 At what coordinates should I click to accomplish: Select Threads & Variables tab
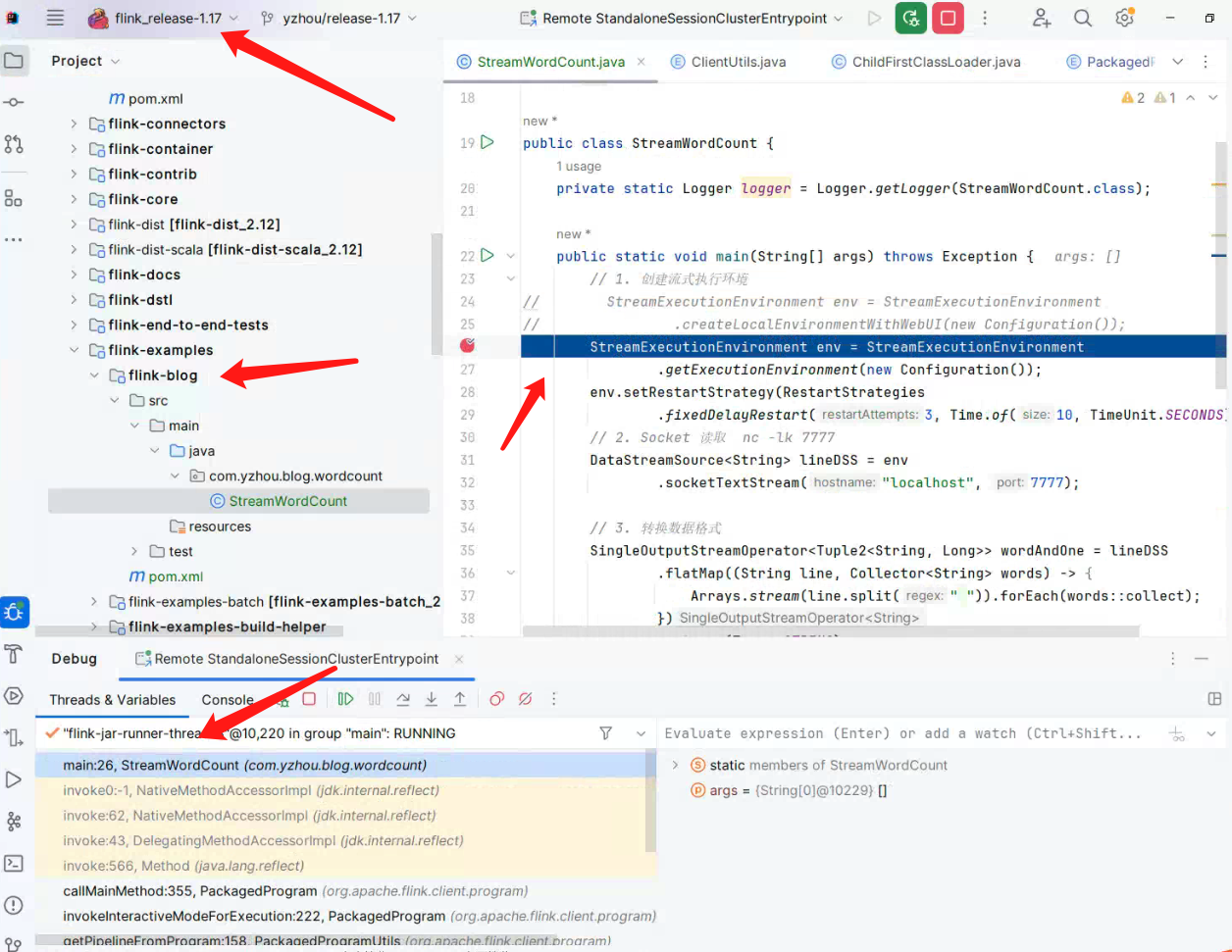click(113, 700)
